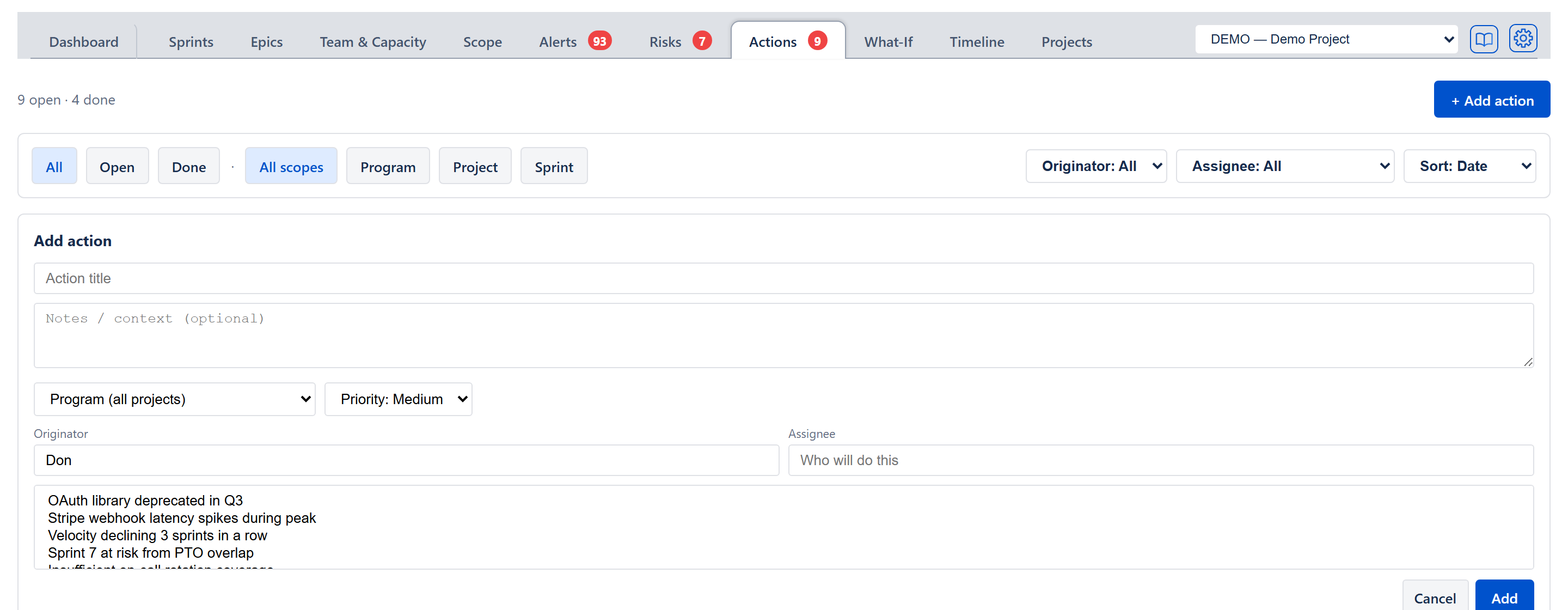Open the documentation book icon
Image resolution: width=1568 pixels, height=610 pixels.
tap(1484, 40)
